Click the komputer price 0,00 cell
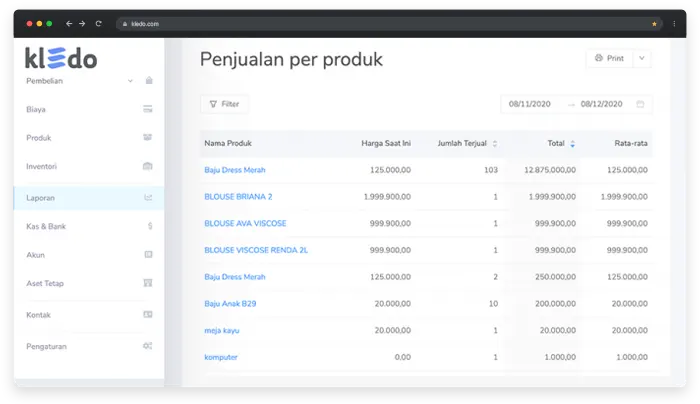 (x=403, y=358)
